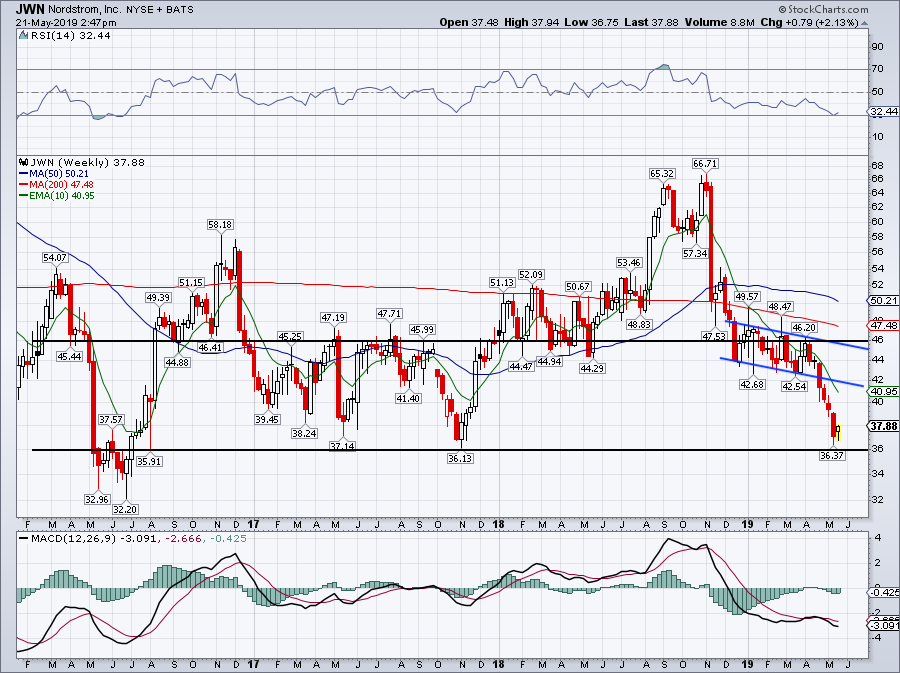Click the 'MACD(12,26,9) -3.091' legend label
900x673 pixels.
click(x=93, y=539)
